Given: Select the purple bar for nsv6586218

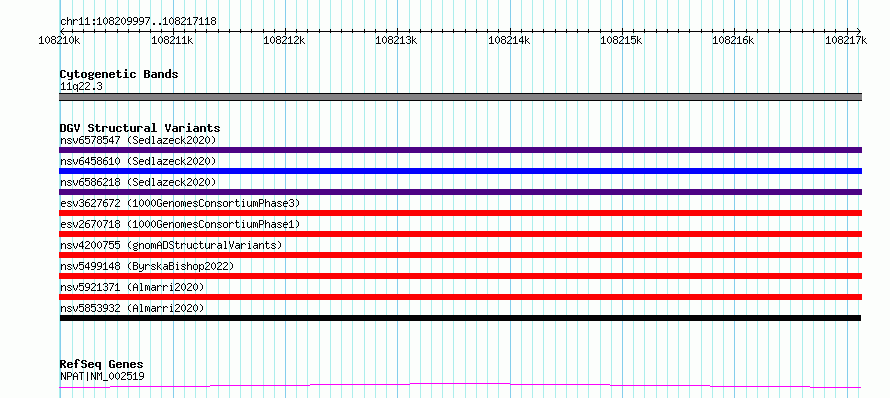Looking at the screenshot, I should (460, 192).
